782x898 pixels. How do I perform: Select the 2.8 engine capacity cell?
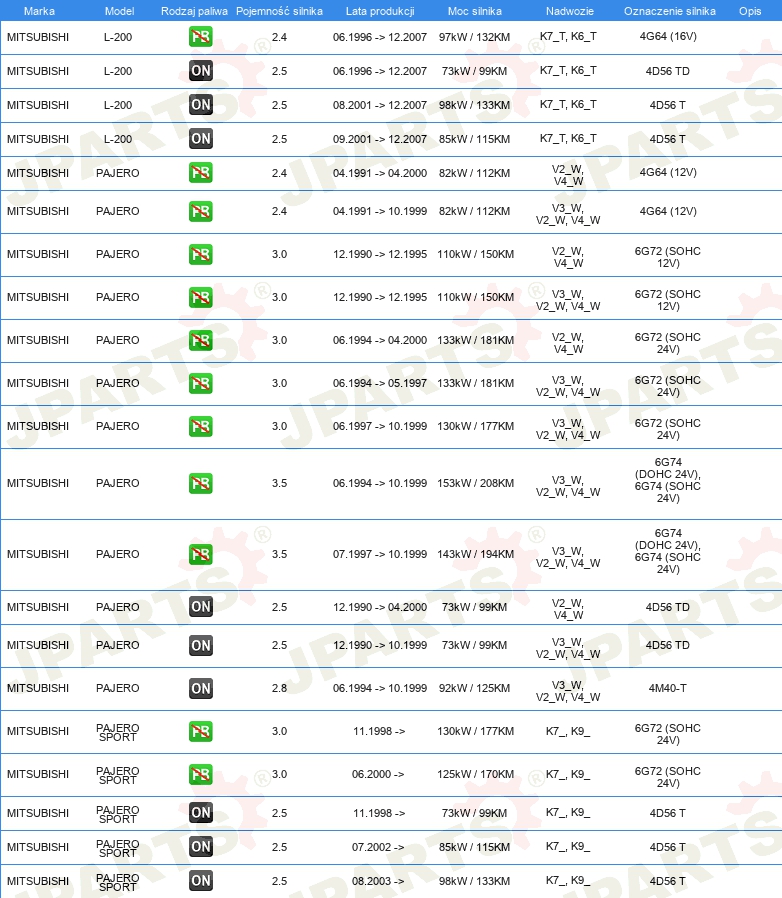(280, 688)
